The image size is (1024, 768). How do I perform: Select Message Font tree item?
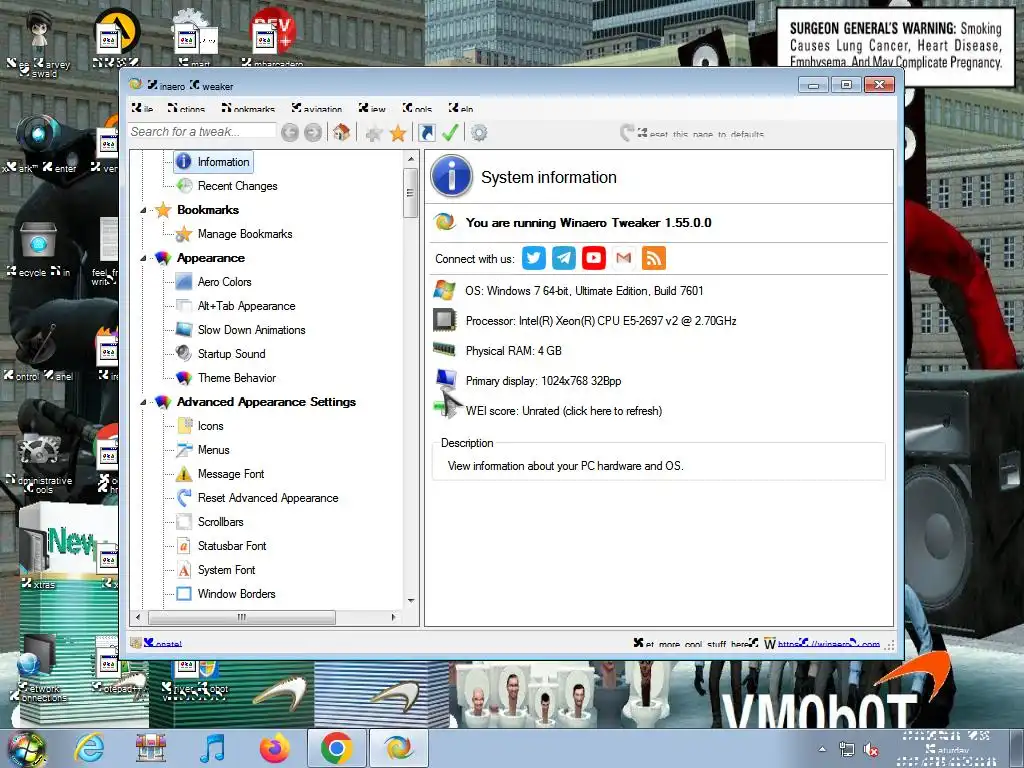pos(231,474)
